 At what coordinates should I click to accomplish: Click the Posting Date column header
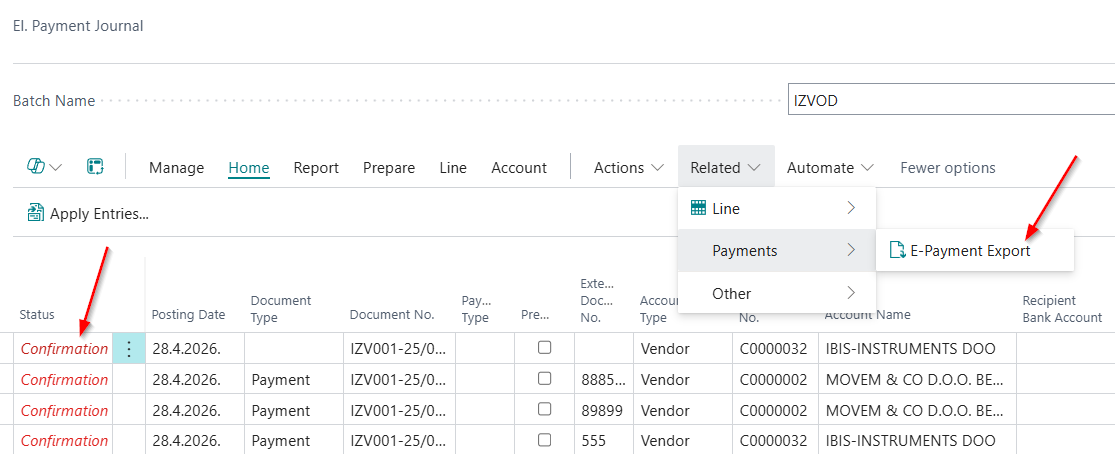pos(188,315)
